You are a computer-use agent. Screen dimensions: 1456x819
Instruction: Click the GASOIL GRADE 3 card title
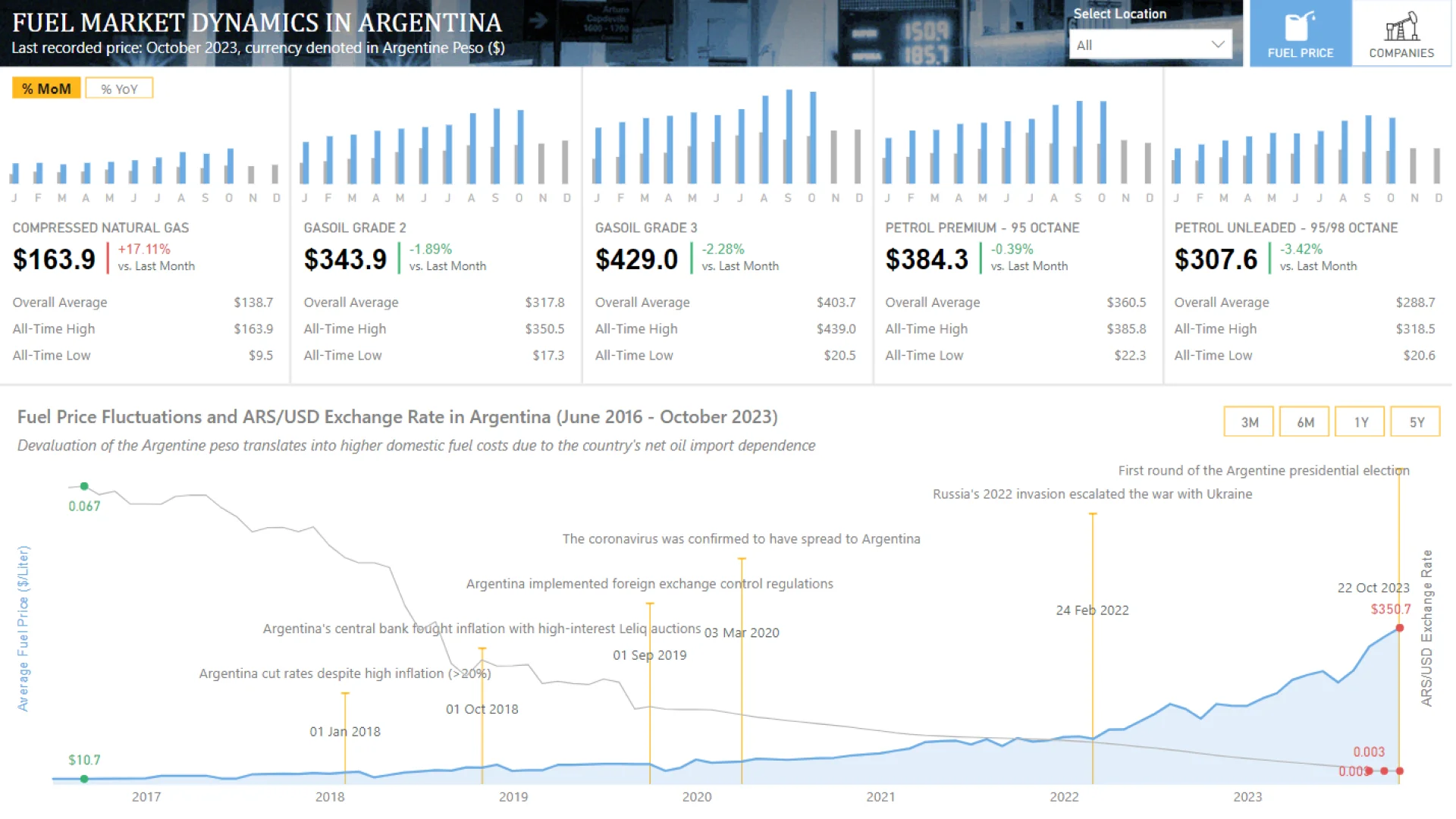pos(646,227)
